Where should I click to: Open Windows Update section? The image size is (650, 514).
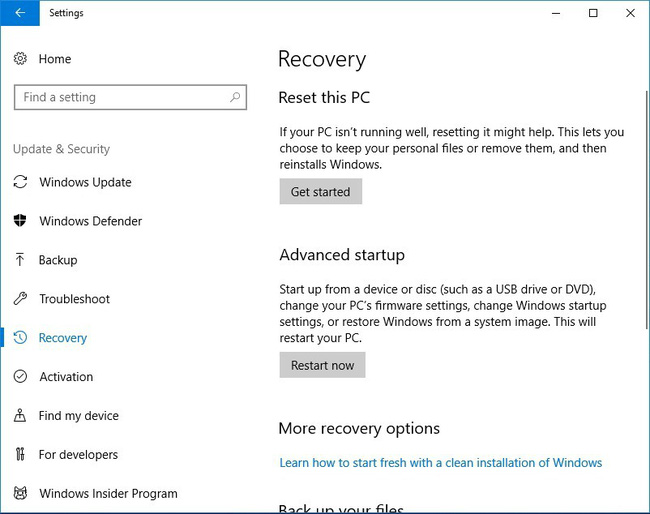(85, 182)
